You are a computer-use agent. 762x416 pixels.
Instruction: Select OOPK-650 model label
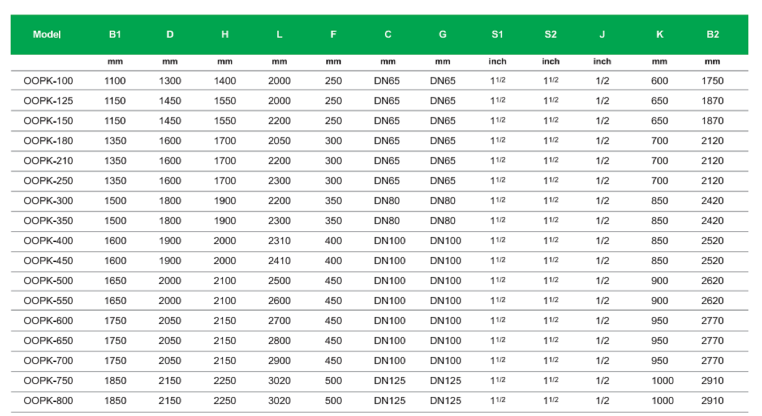pos(48,341)
